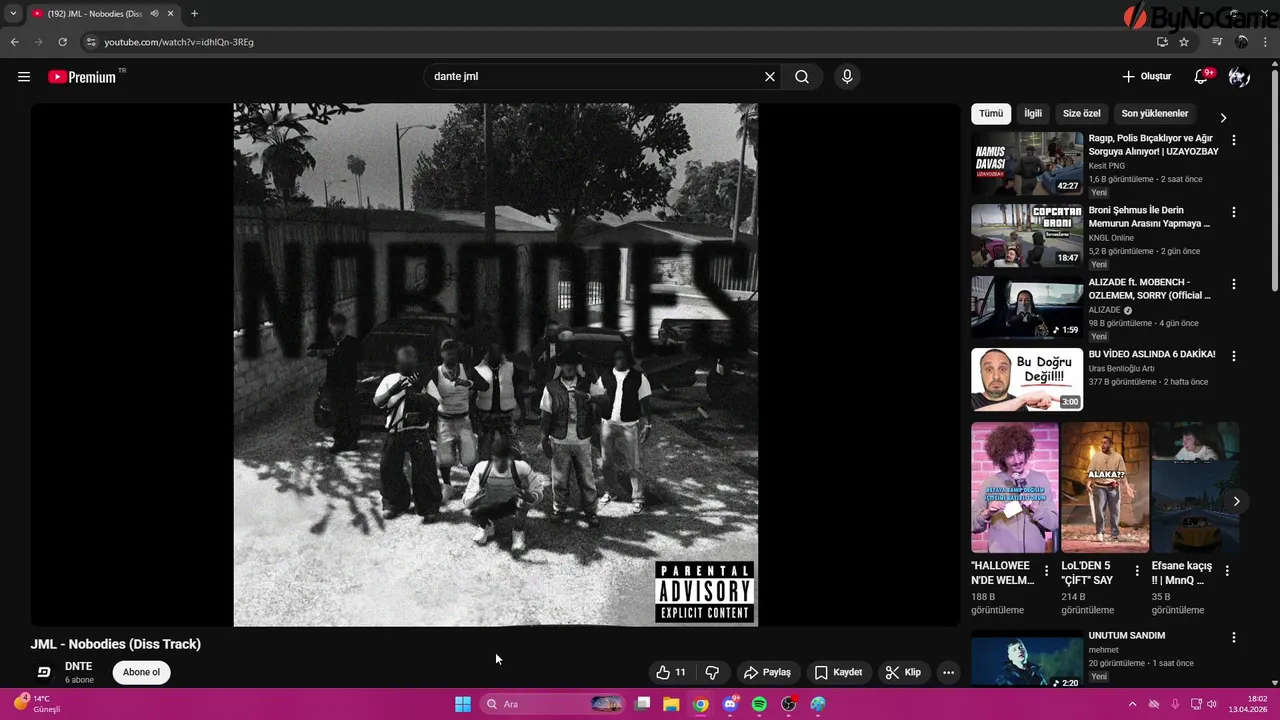
Task: Open Ragıp, Polis Bıçaklıyor video thumbnail
Action: point(1027,163)
